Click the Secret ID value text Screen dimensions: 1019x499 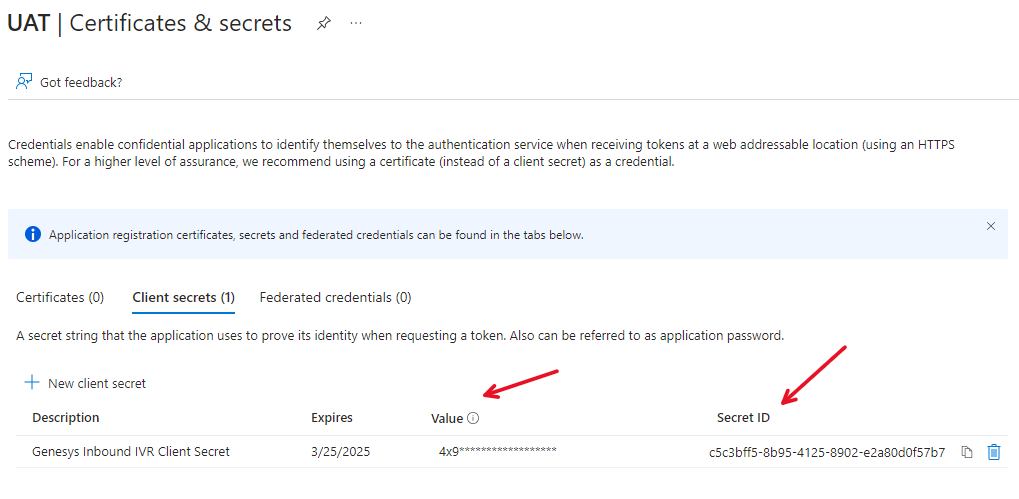coord(827,452)
